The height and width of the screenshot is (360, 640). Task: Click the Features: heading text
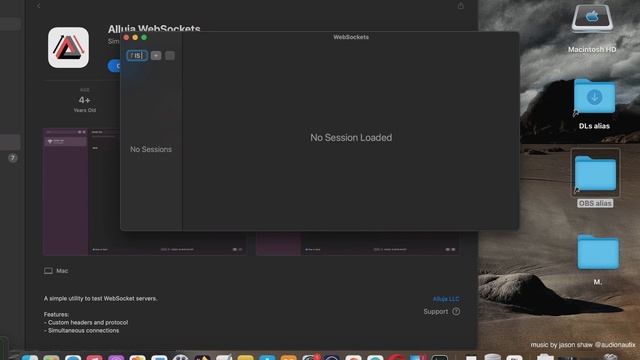click(x=56, y=315)
